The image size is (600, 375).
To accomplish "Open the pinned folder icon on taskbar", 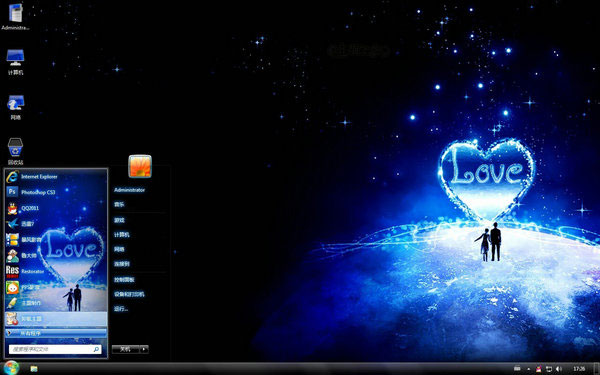I will [x=34, y=368].
